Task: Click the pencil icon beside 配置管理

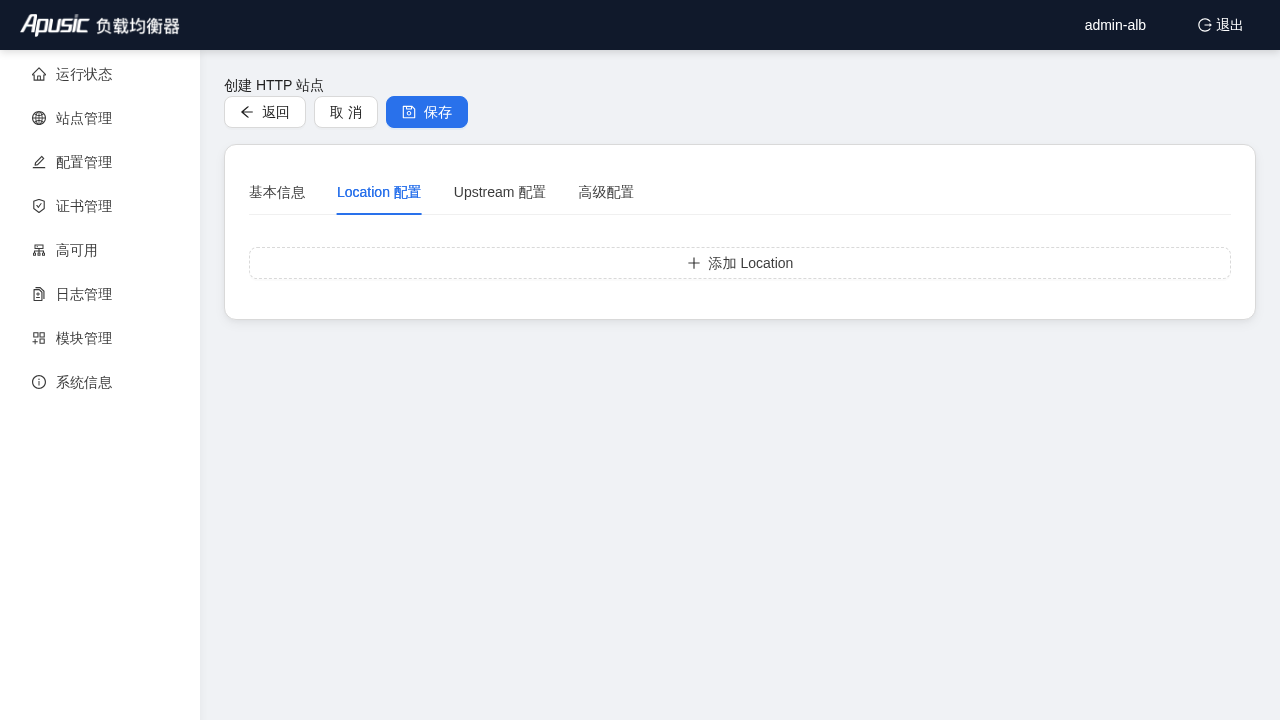Action: (39, 162)
